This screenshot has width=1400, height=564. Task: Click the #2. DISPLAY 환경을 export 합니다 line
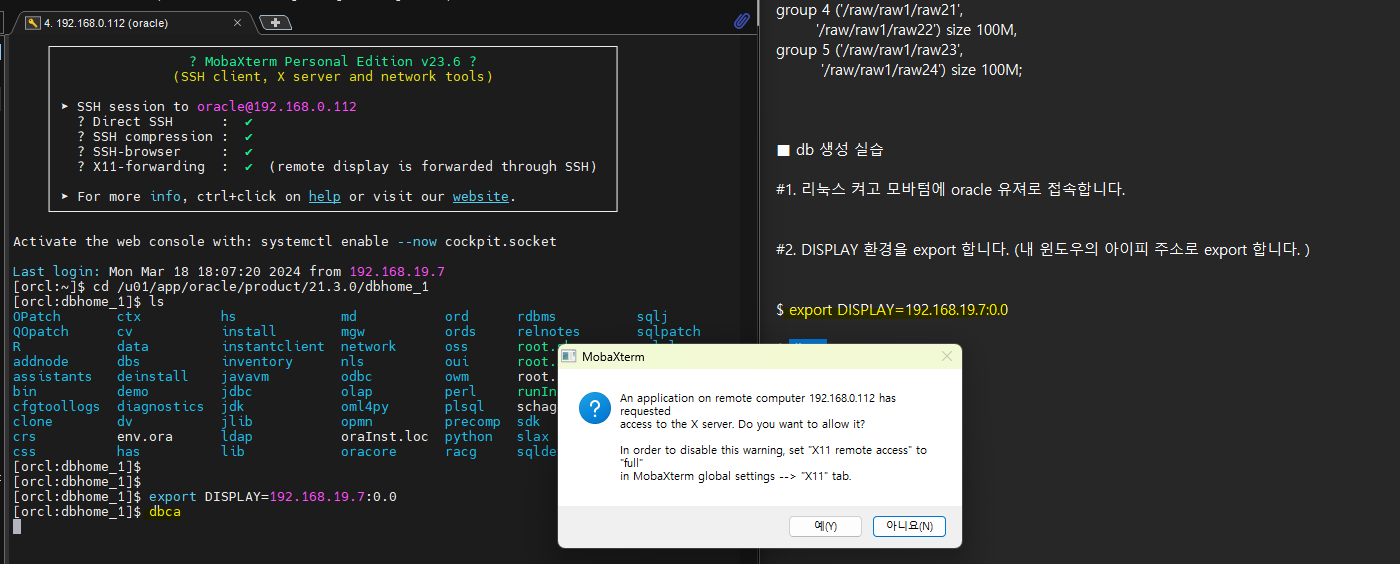point(1043,249)
